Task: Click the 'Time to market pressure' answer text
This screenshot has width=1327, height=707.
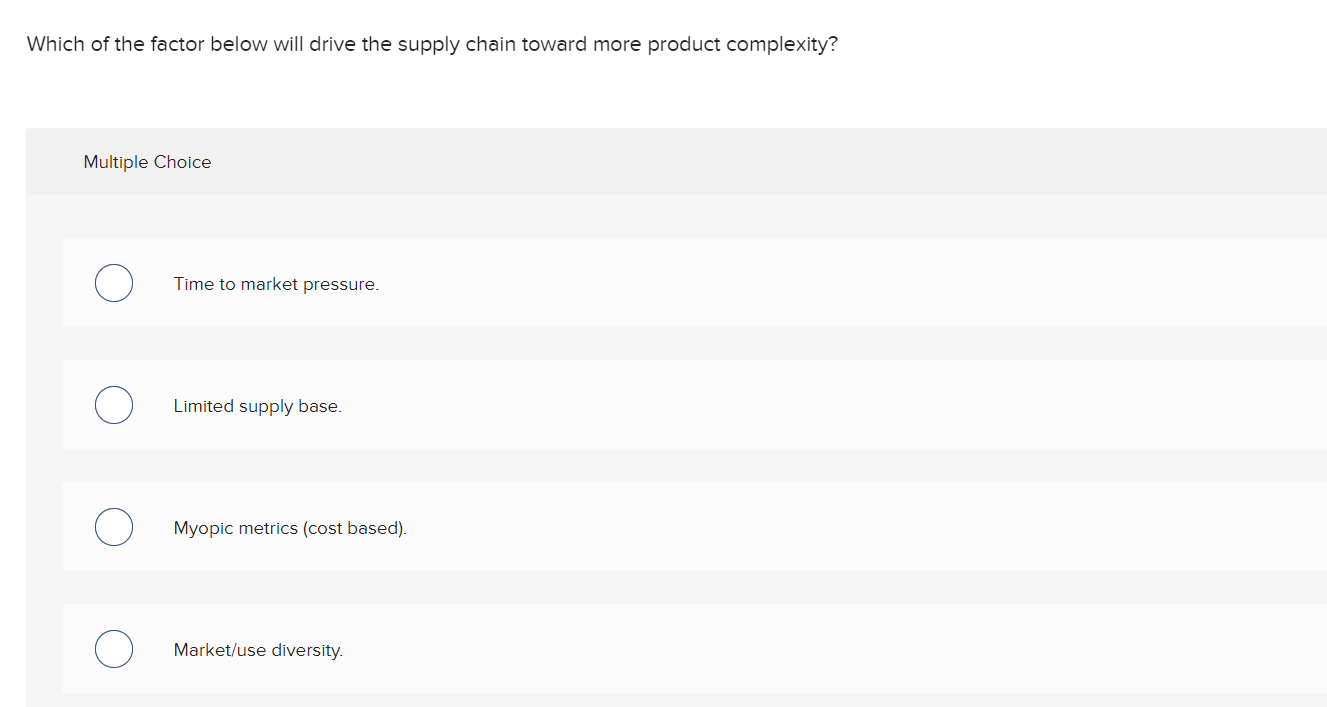Action: click(276, 284)
